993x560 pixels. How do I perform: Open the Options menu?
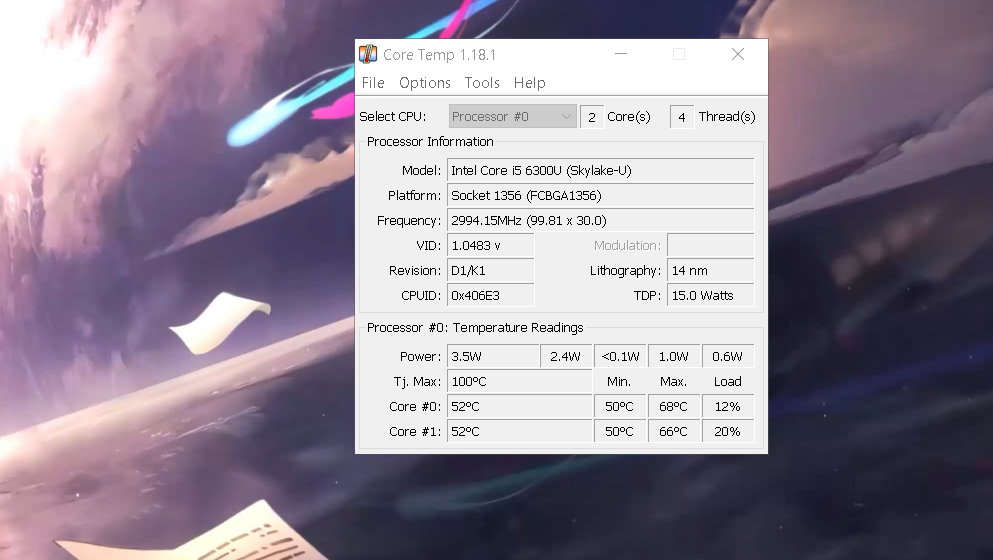[x=425, y=83]
